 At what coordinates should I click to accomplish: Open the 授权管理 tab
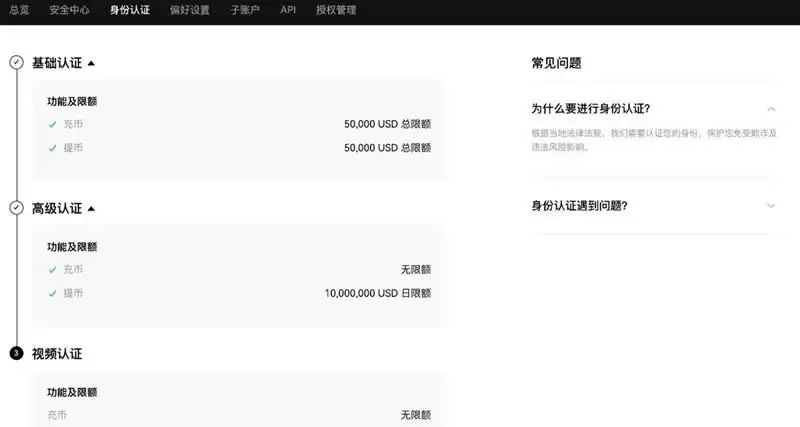pos(335,10)
